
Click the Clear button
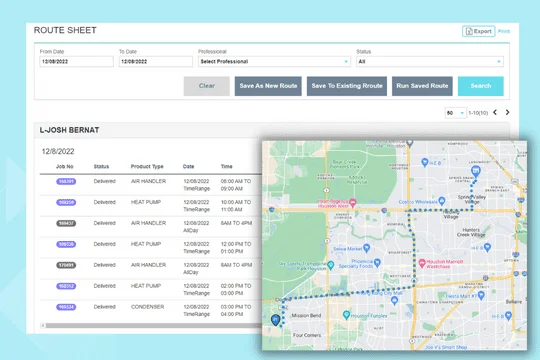coord(207,86)
